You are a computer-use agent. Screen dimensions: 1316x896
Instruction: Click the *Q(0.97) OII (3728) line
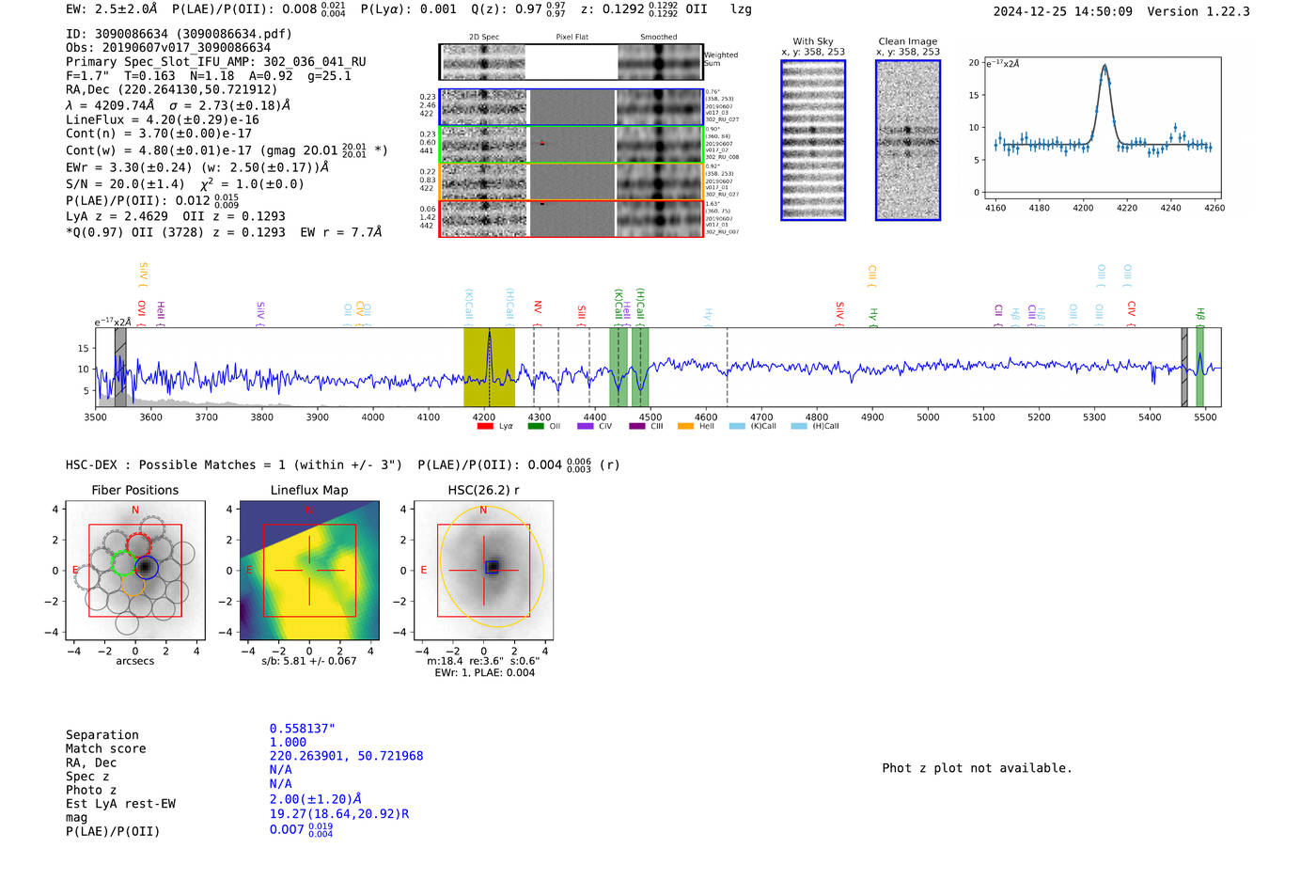pyautogui.click(x=224, y=232)
